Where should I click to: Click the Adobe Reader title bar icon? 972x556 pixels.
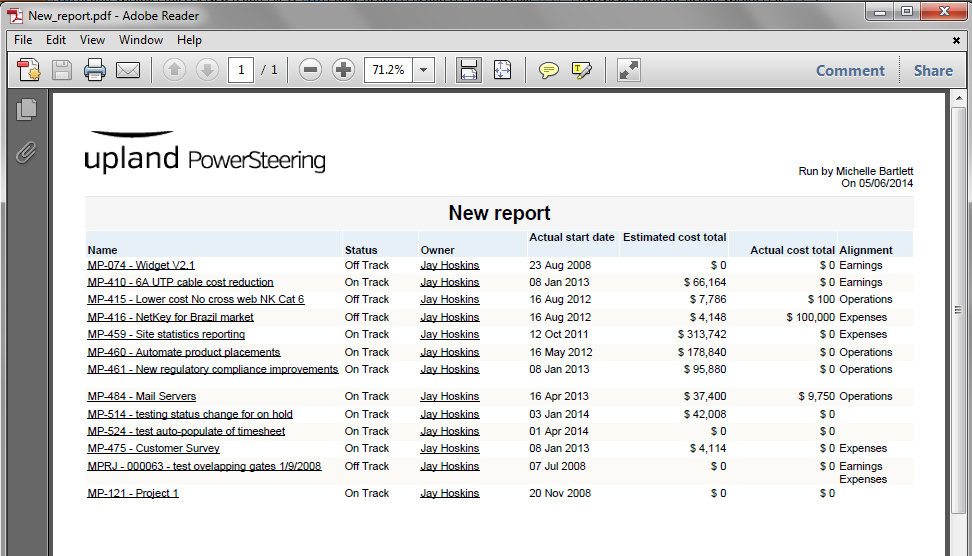point(15,15)
